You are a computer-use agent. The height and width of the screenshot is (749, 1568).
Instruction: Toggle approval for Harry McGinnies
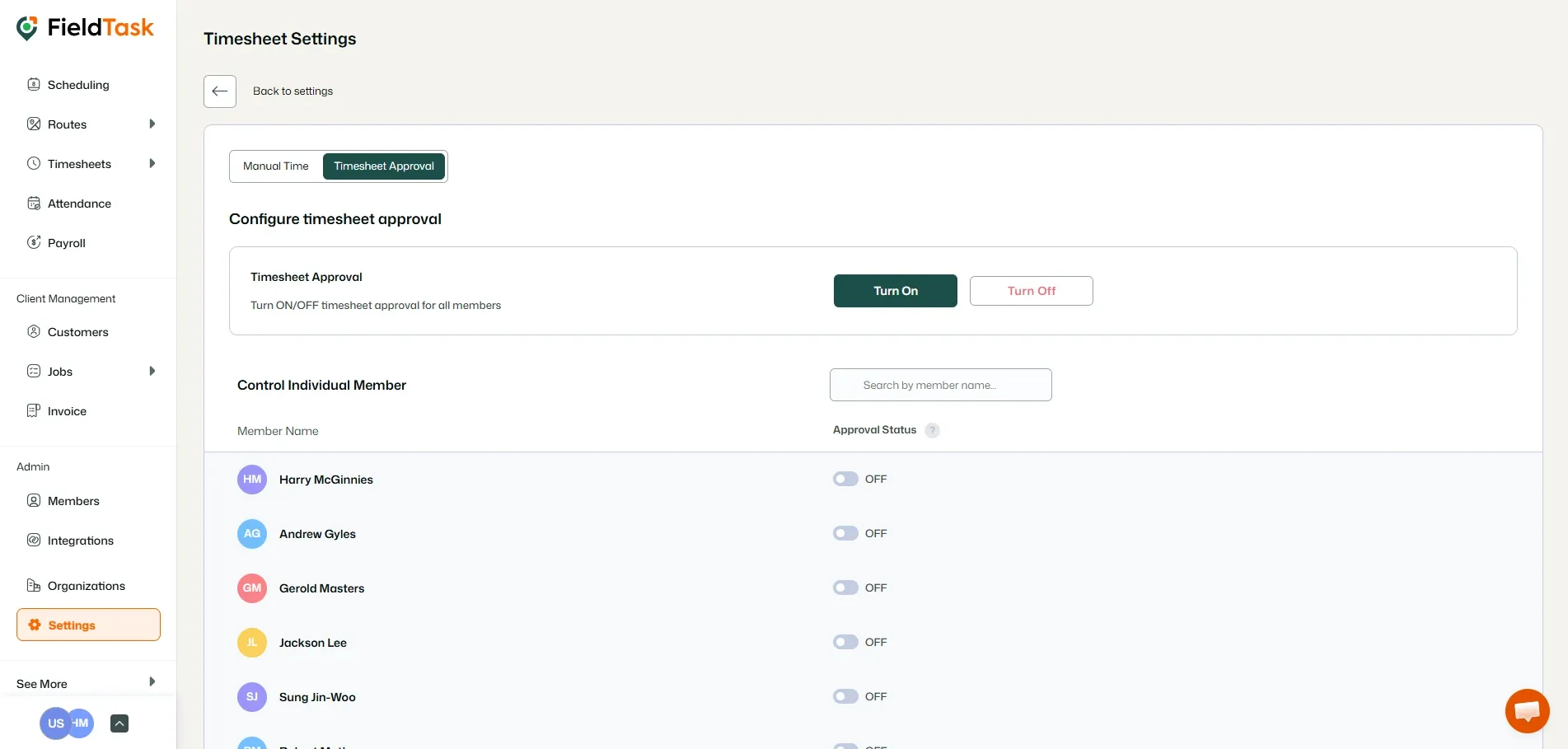click(x=845, y=479)
